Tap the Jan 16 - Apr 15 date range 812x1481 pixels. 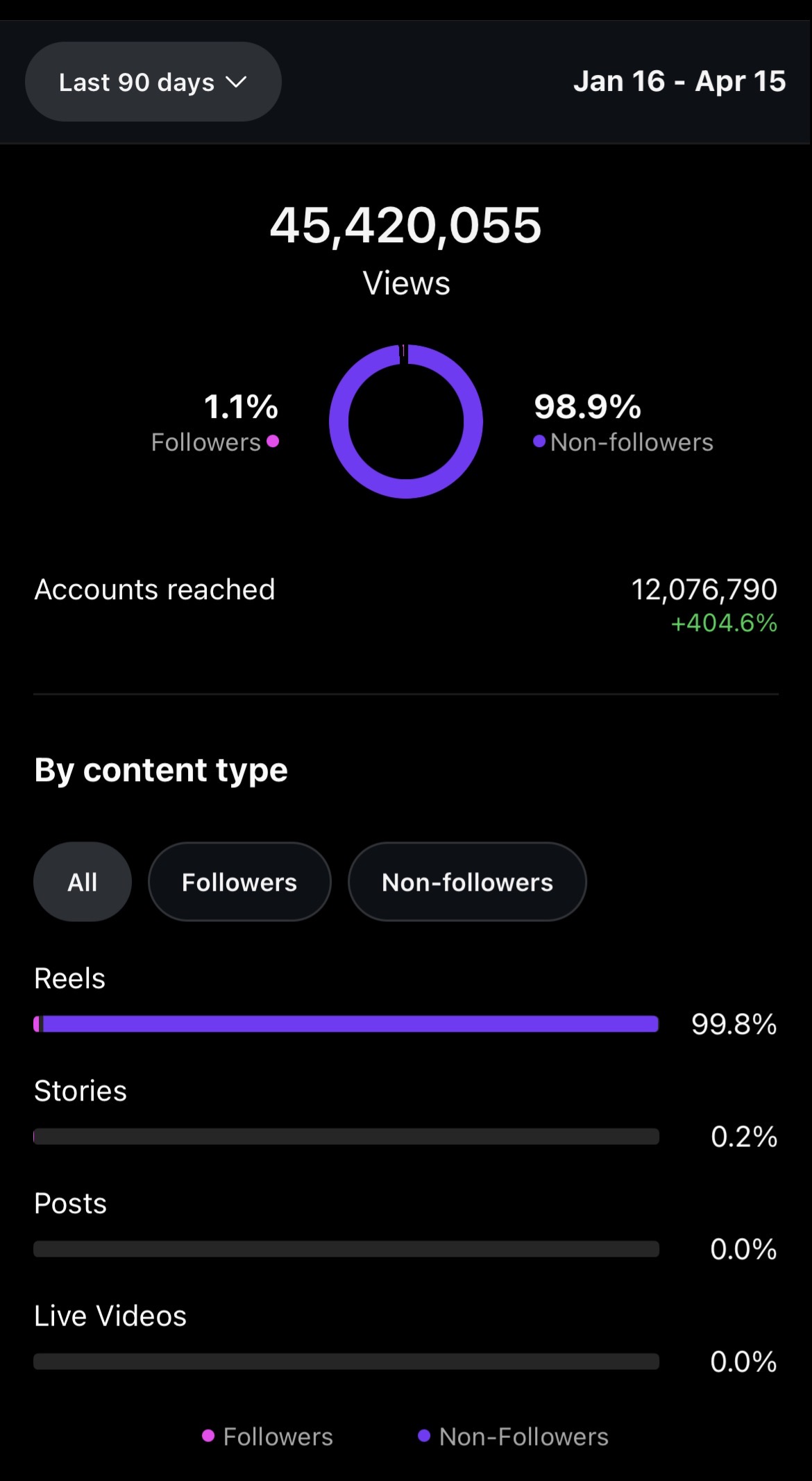click(x=679, y=81)
